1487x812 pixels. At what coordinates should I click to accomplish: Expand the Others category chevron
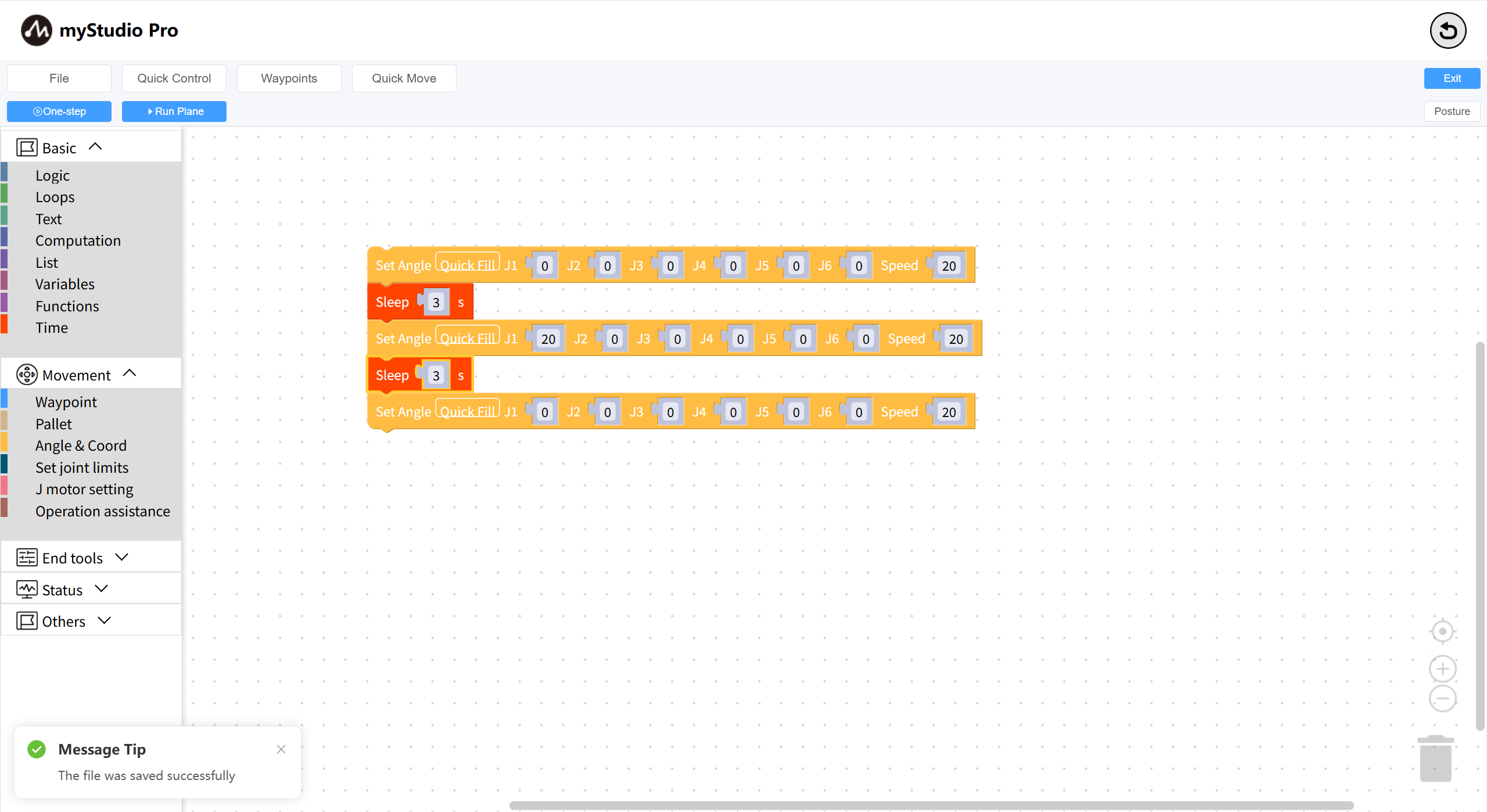[x=105, y=621]
